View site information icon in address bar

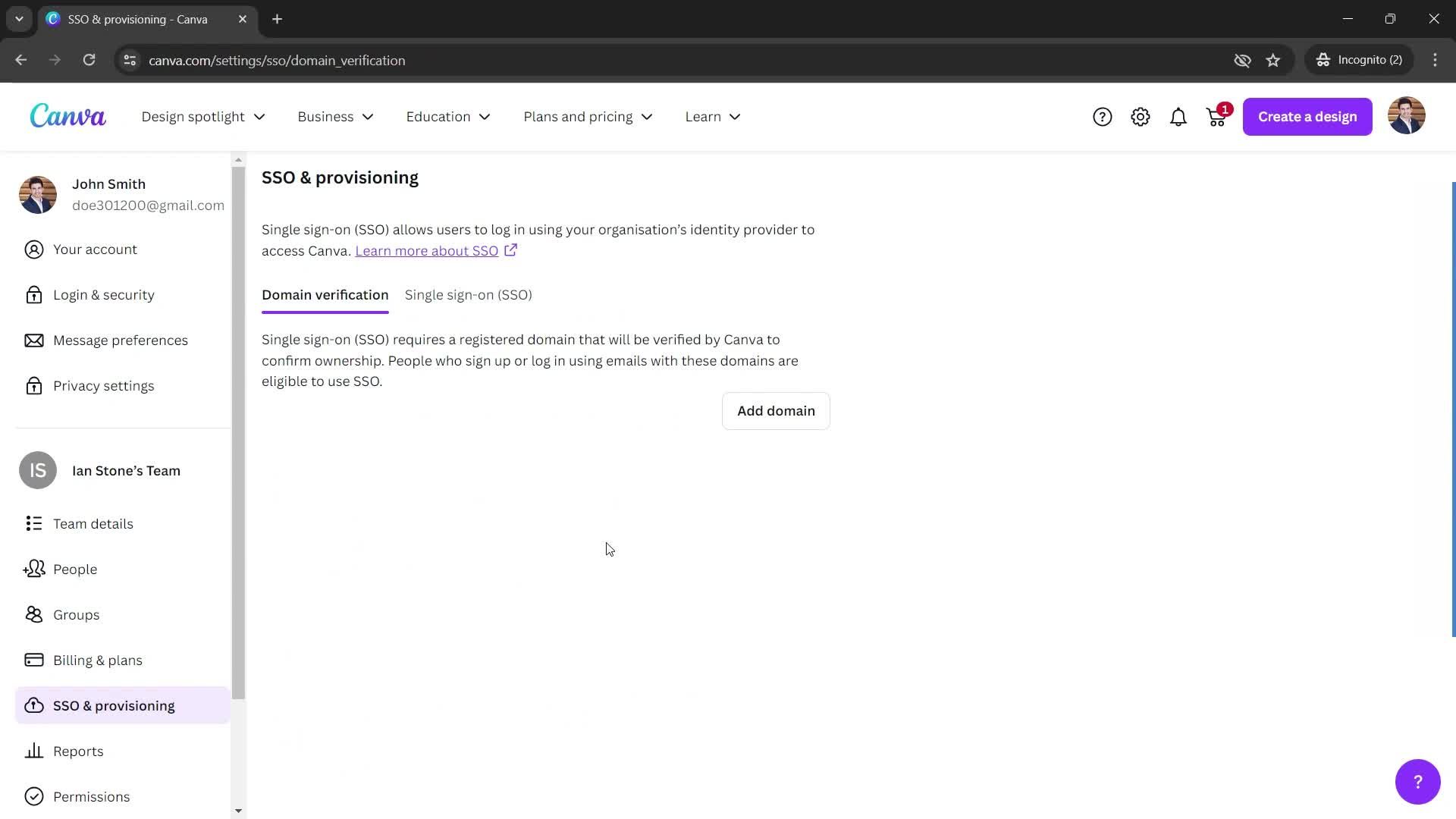pos(130,60)
